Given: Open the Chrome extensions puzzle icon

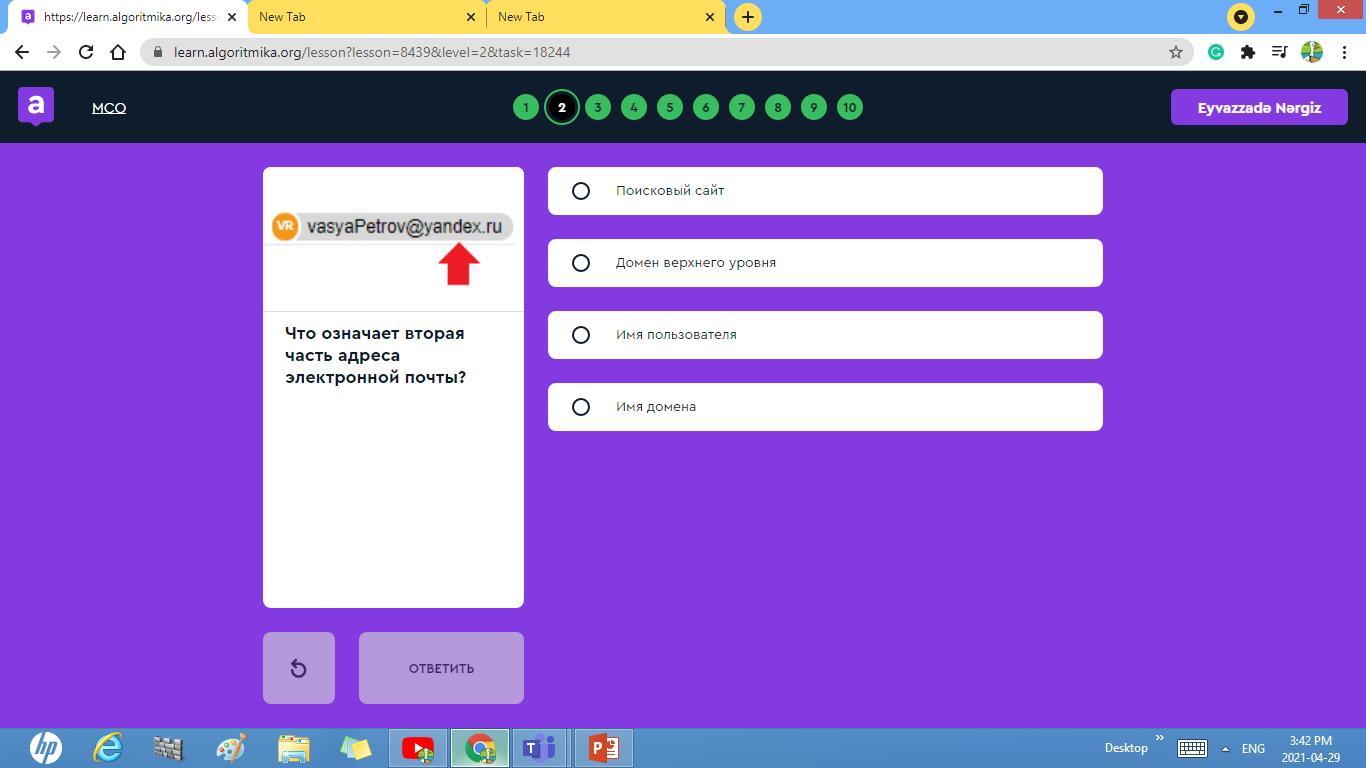Looking at the screenshot, I should [x=1247, y=52].
